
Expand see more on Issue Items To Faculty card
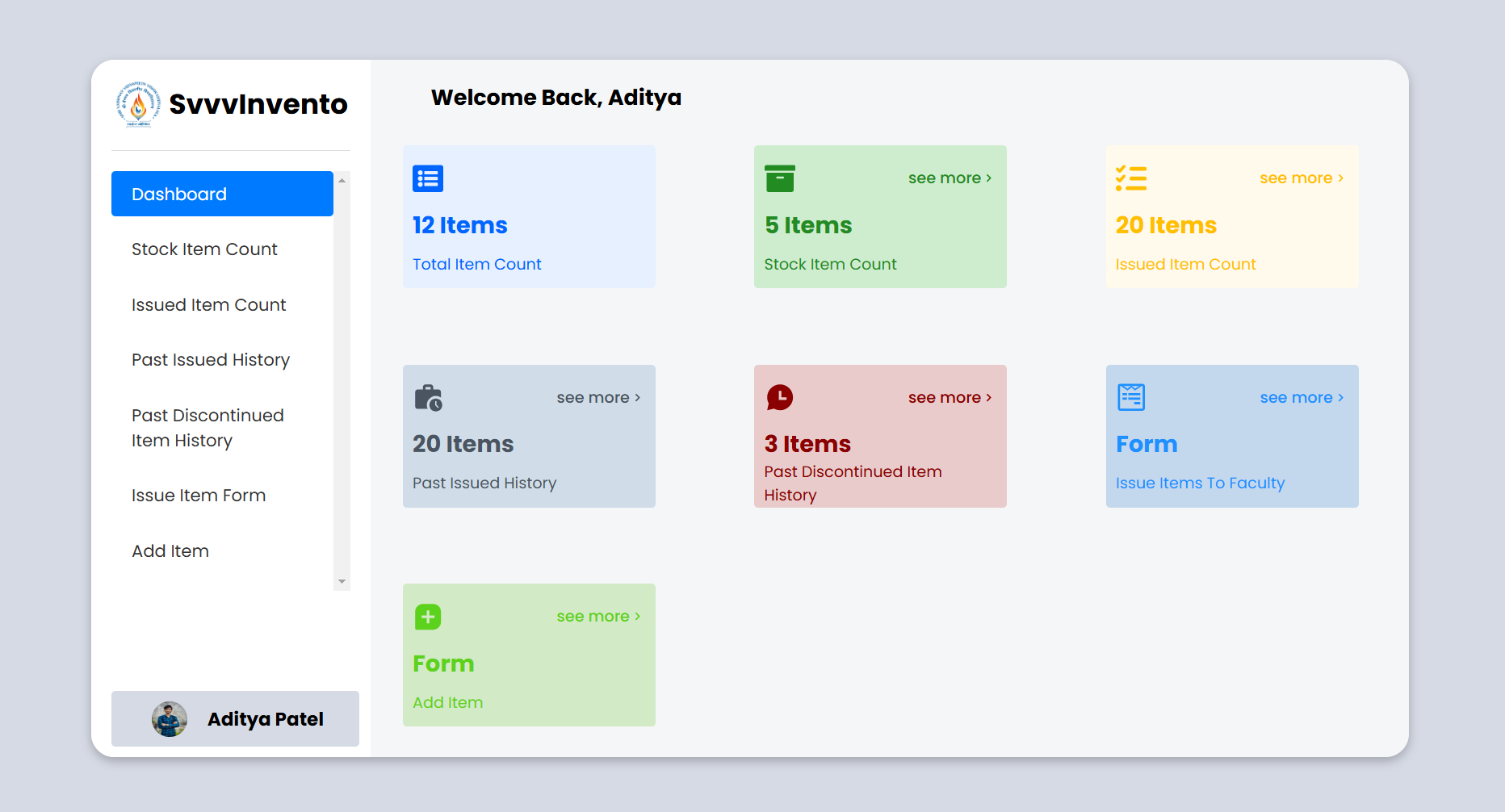pos(1301,398)
